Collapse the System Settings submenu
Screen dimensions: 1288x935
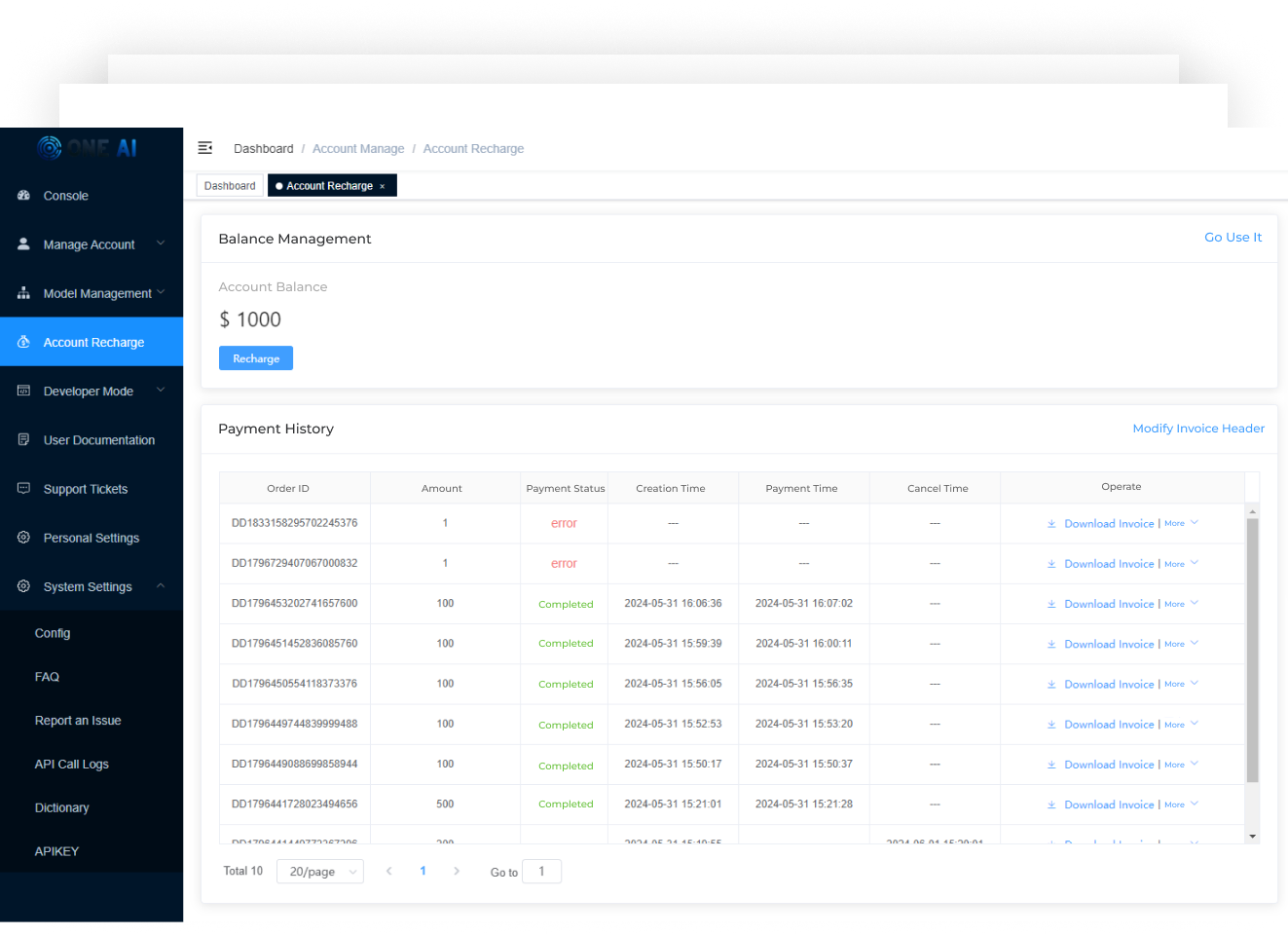pos(161,585)
